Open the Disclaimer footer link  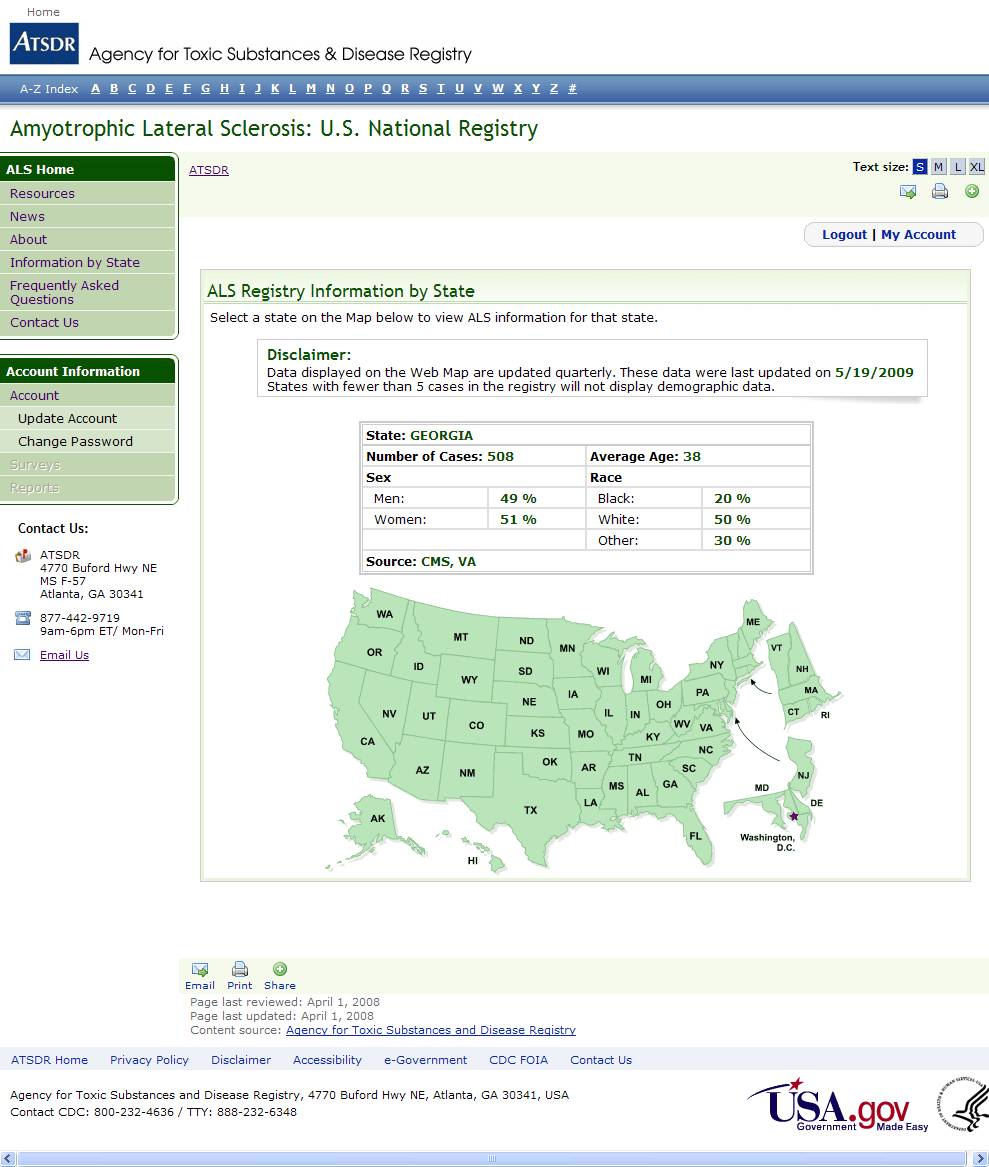pos(240,1060)
